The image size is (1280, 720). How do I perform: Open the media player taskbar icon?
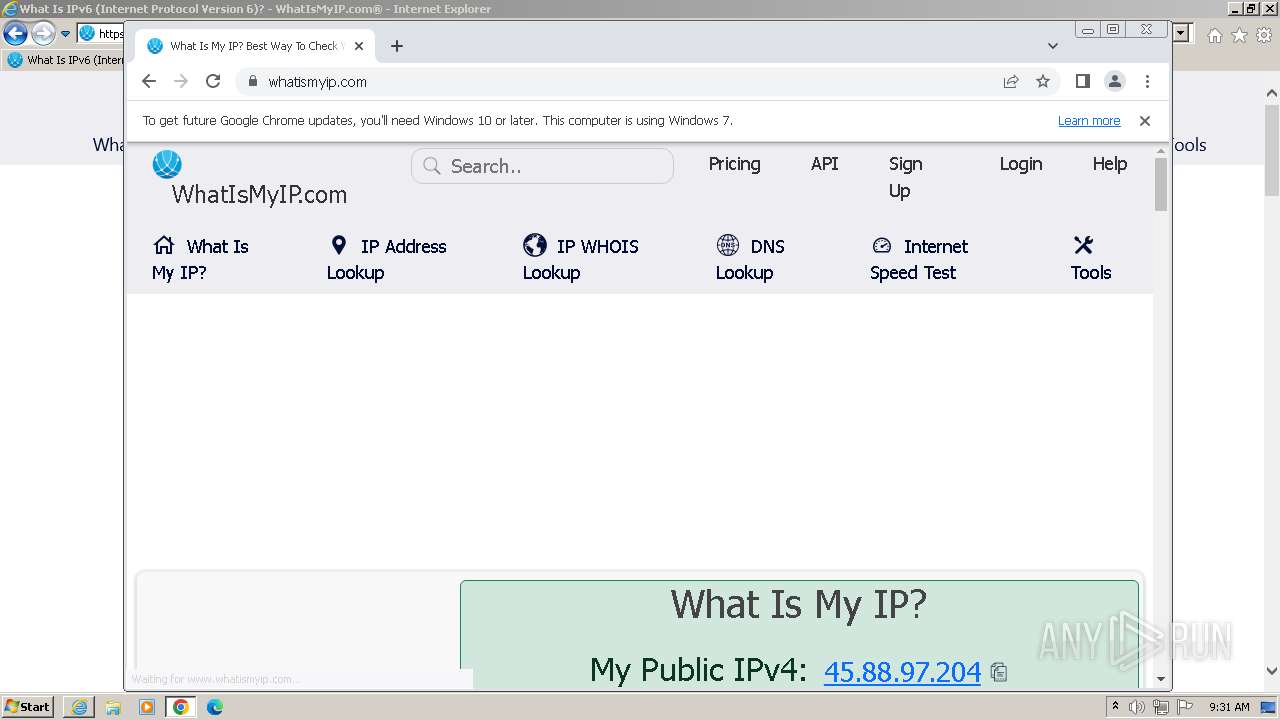(147, 707)
